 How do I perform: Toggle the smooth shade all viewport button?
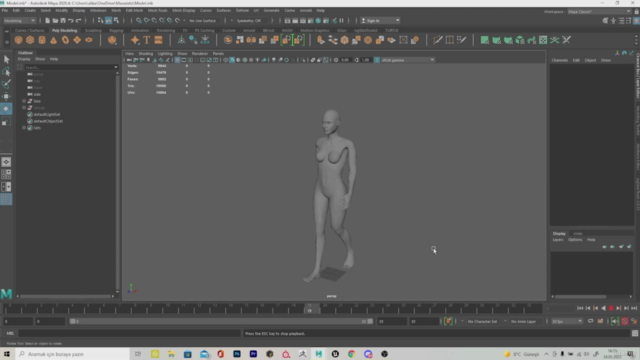[232, 60]
